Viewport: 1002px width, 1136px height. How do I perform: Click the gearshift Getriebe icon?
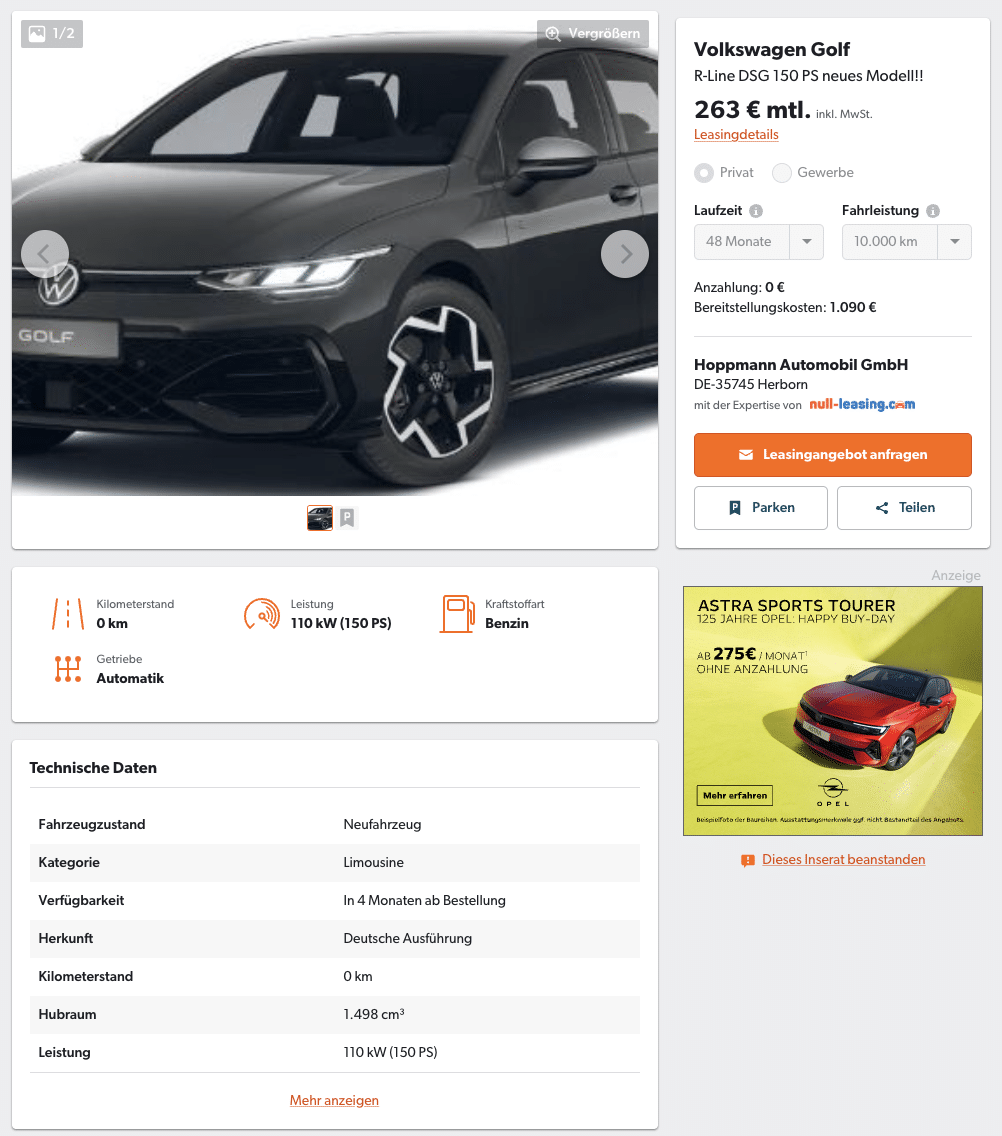click(x=68, y=669)
